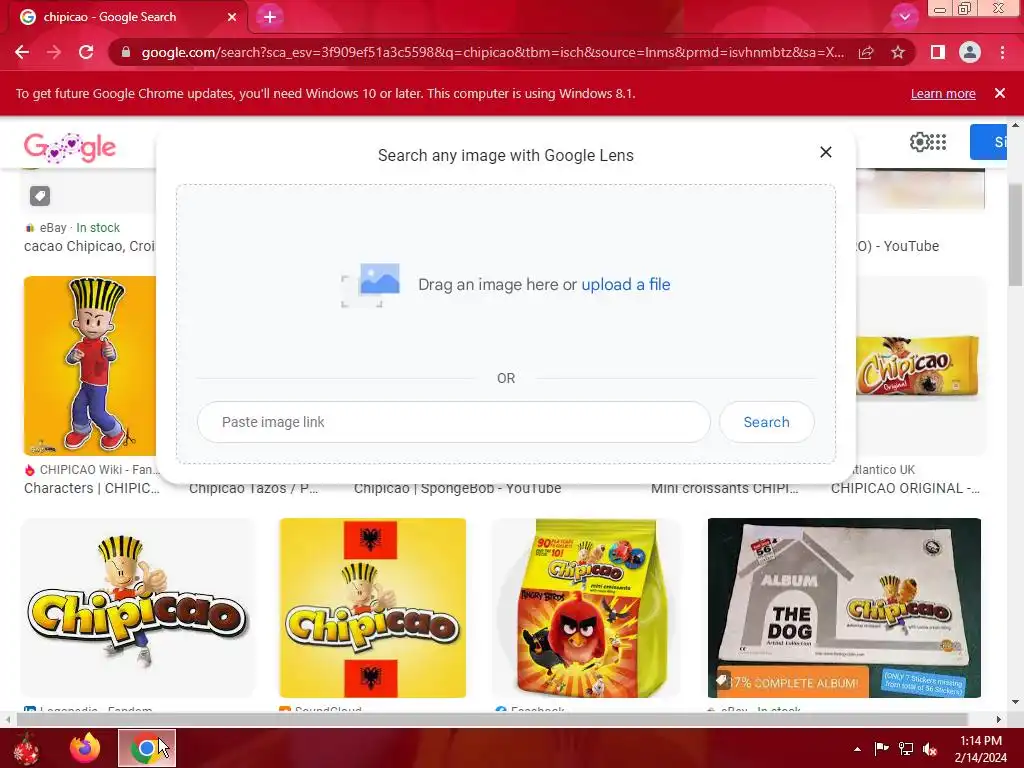
Task: Open Chipicao Original package thumbnail
Action: [x=920, y=366]
